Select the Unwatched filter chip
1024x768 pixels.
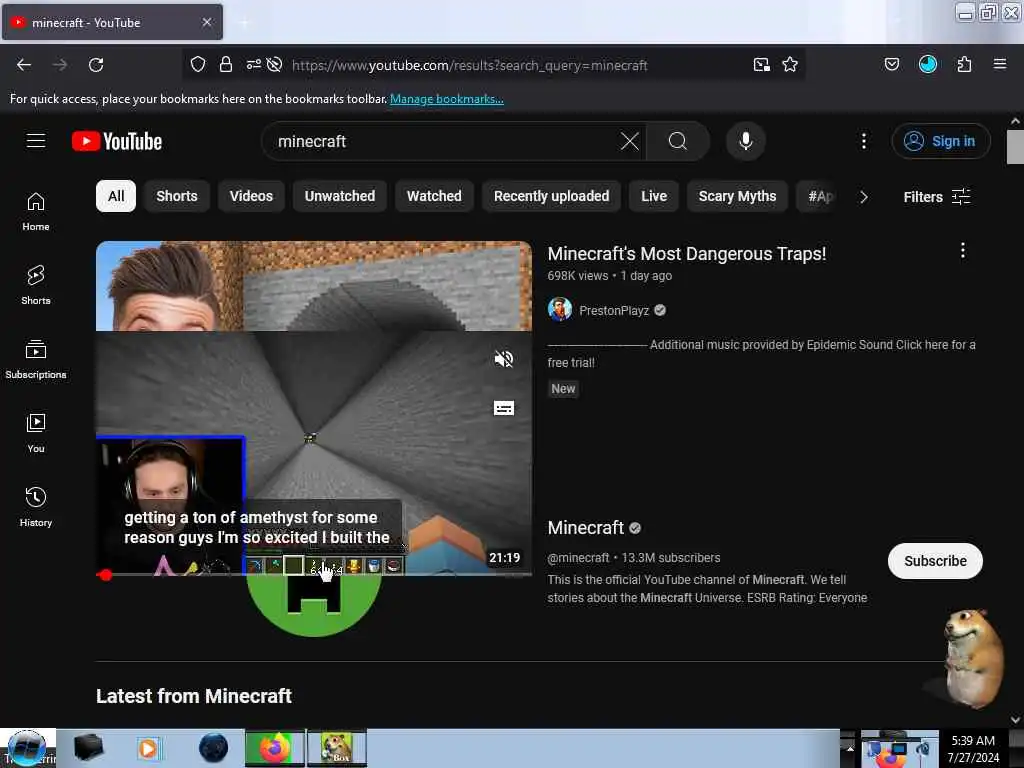tap(340, 196)
